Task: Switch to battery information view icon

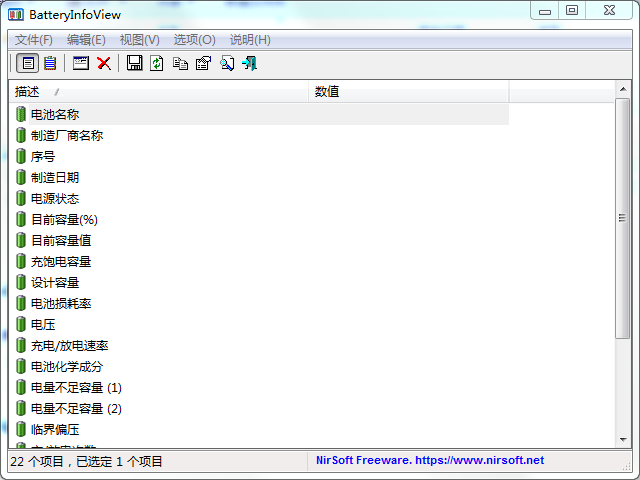Action: (28, 63)
